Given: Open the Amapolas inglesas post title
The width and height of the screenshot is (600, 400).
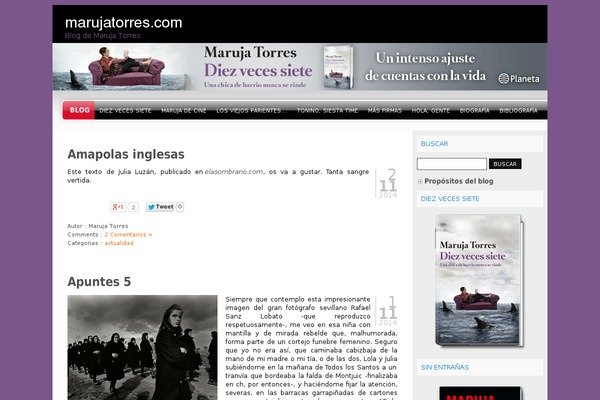Looking at the screenshot, I should (126, 154).
